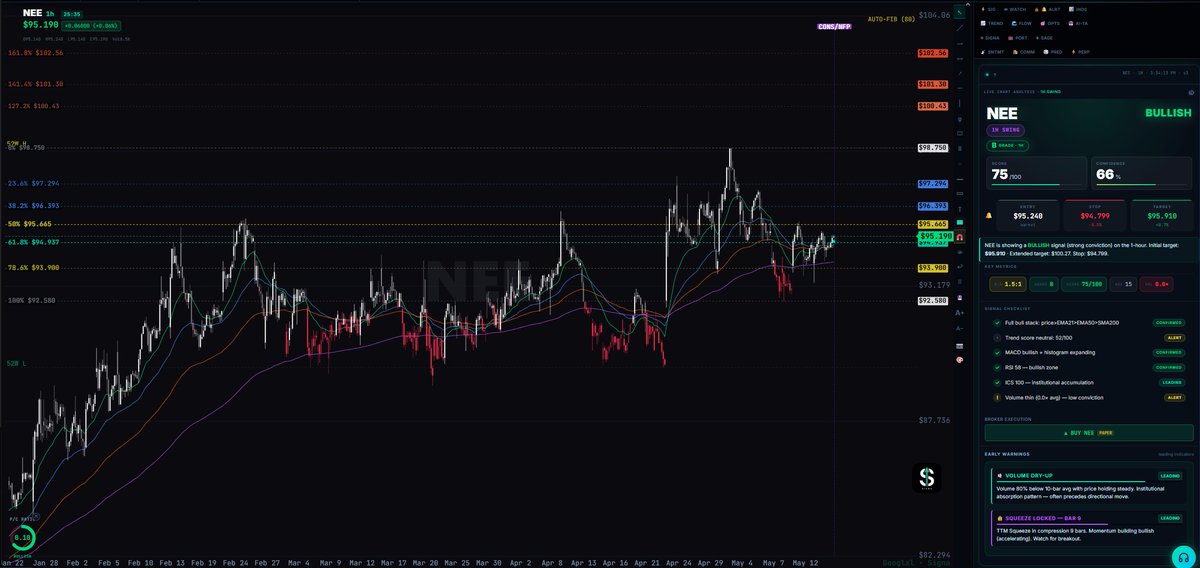Open the SAGE tab
The width and height of the screenshot is (1200, 568).
1044,38
